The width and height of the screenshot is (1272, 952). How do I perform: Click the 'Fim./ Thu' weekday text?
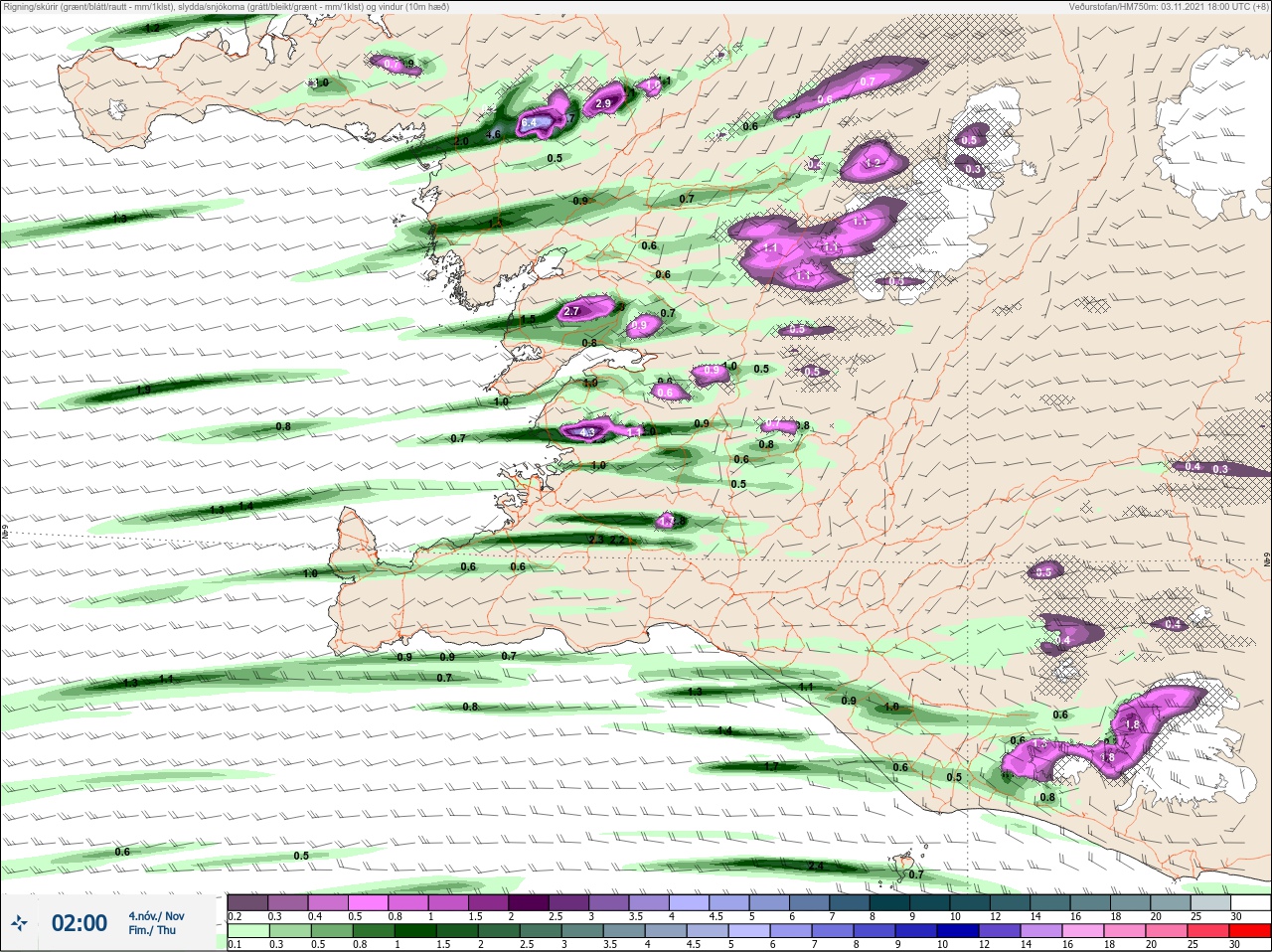pos(152,930)
